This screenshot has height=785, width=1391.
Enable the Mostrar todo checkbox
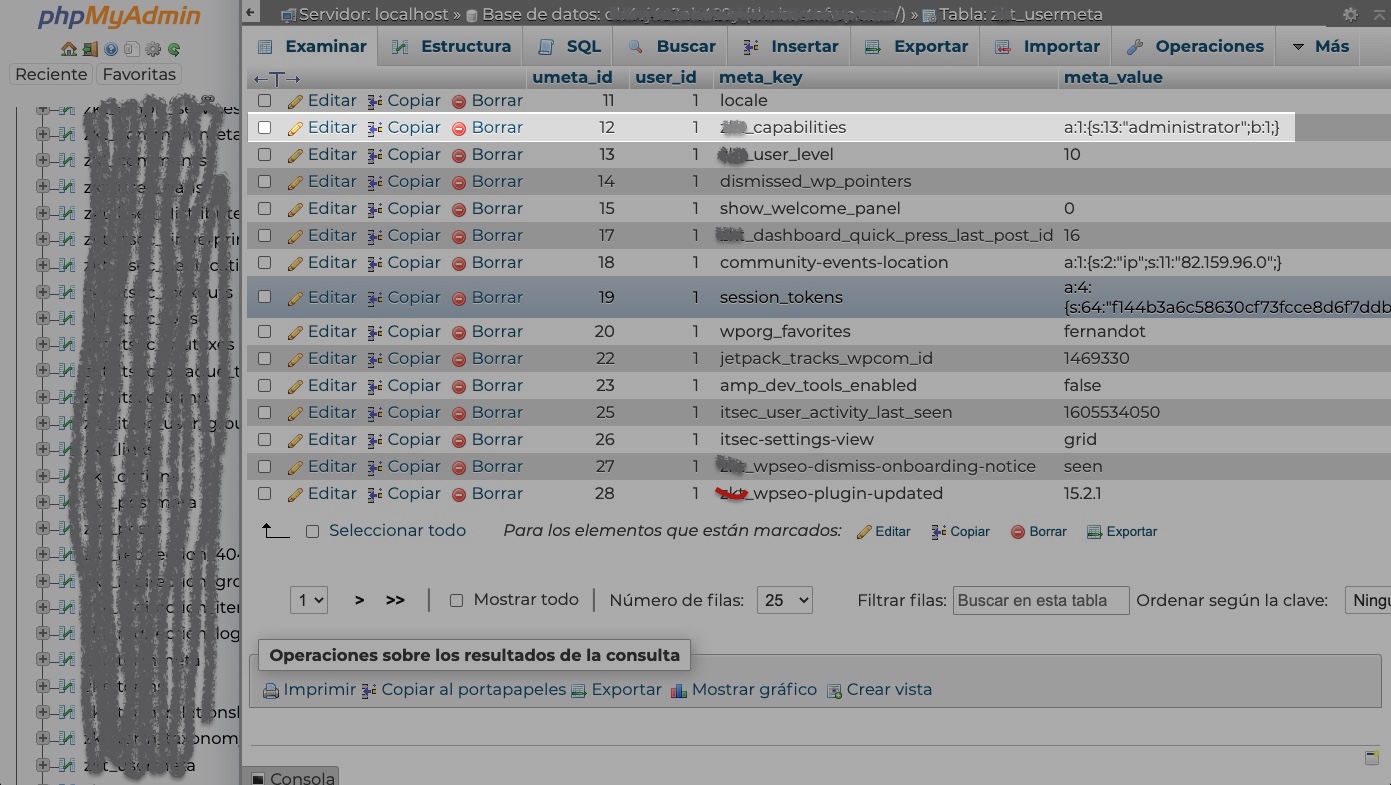click(456, 601)
